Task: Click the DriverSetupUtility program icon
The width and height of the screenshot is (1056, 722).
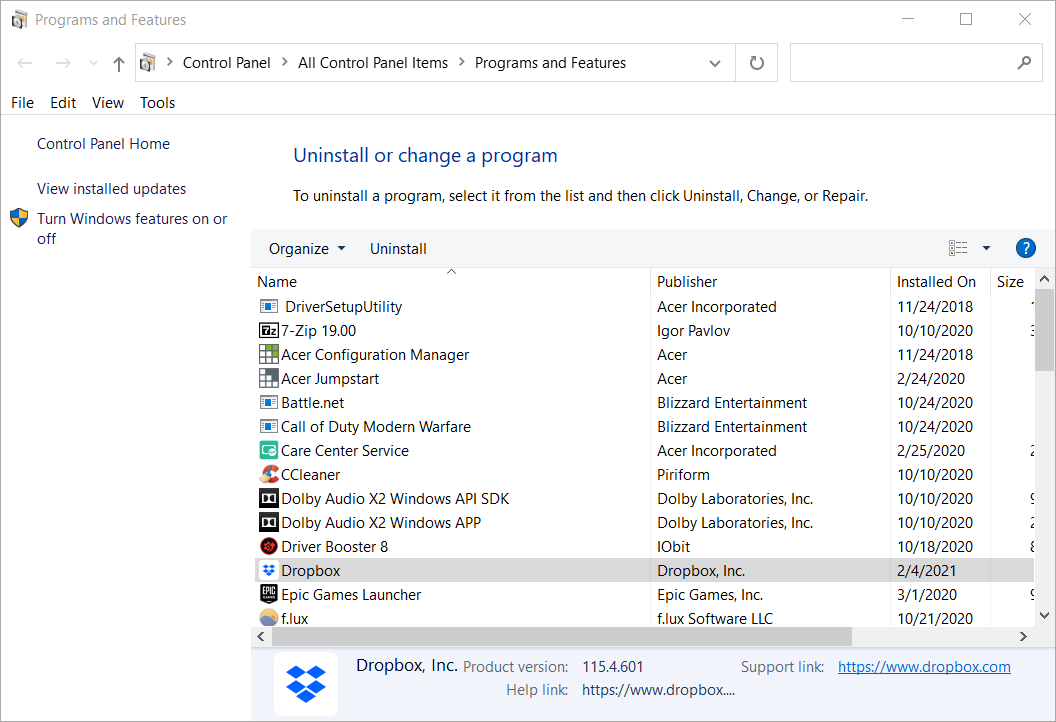Action: coord(269,306)
